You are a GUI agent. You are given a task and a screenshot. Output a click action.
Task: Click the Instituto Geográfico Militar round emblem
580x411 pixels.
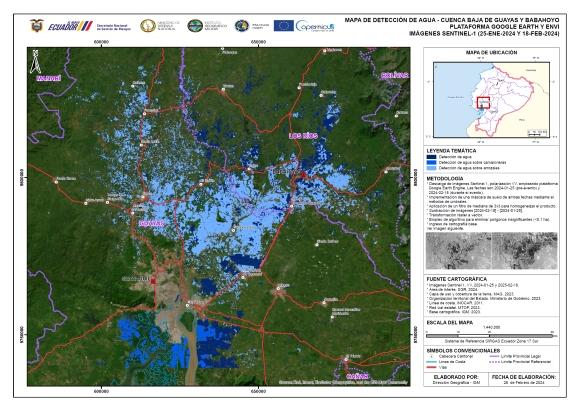tap(195, 26)
